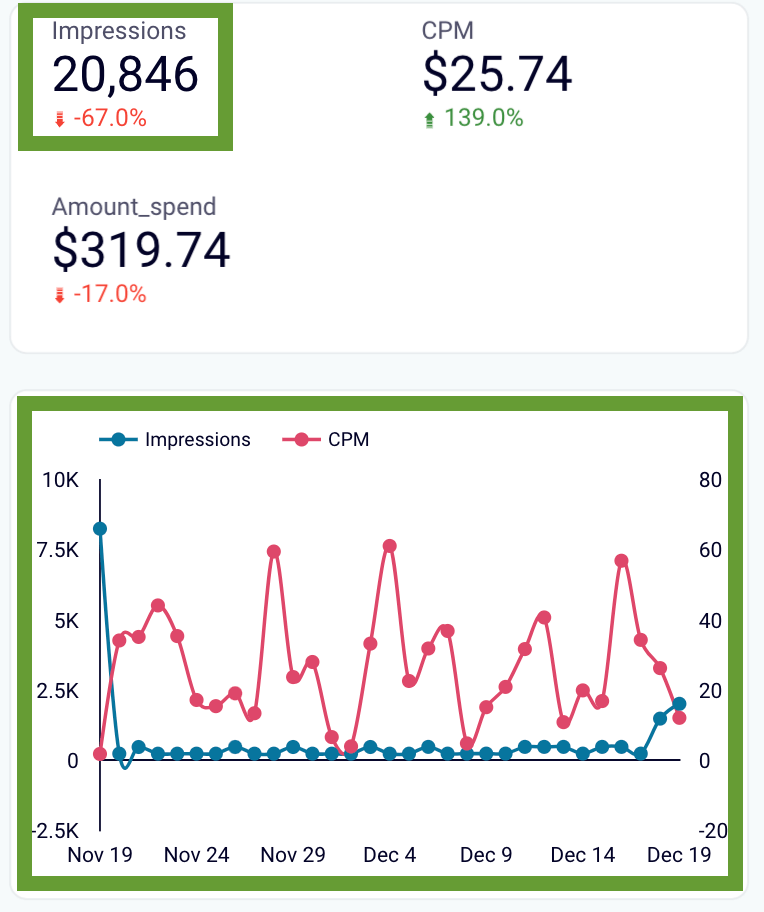Screen dimensions: 764x912
Task: Click the red down arrow beside -17.0%
Action: (59, 295)
